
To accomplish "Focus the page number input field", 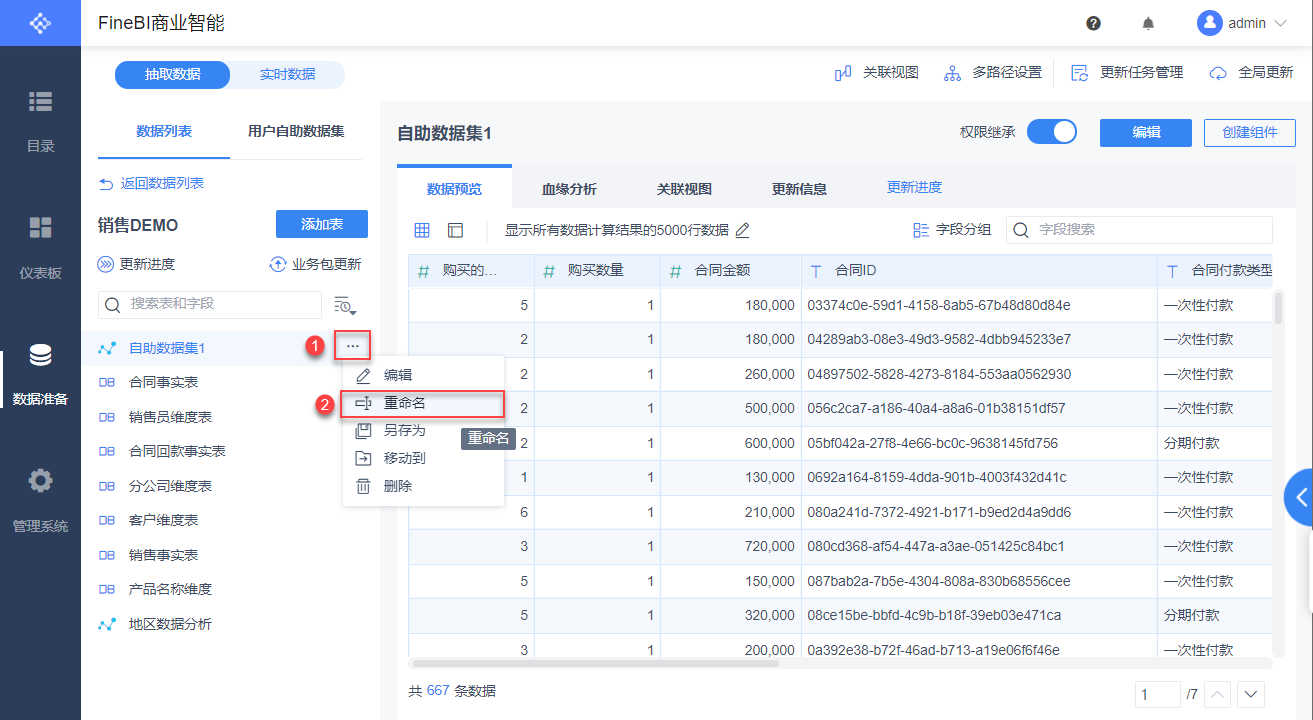I will 1158,694.
